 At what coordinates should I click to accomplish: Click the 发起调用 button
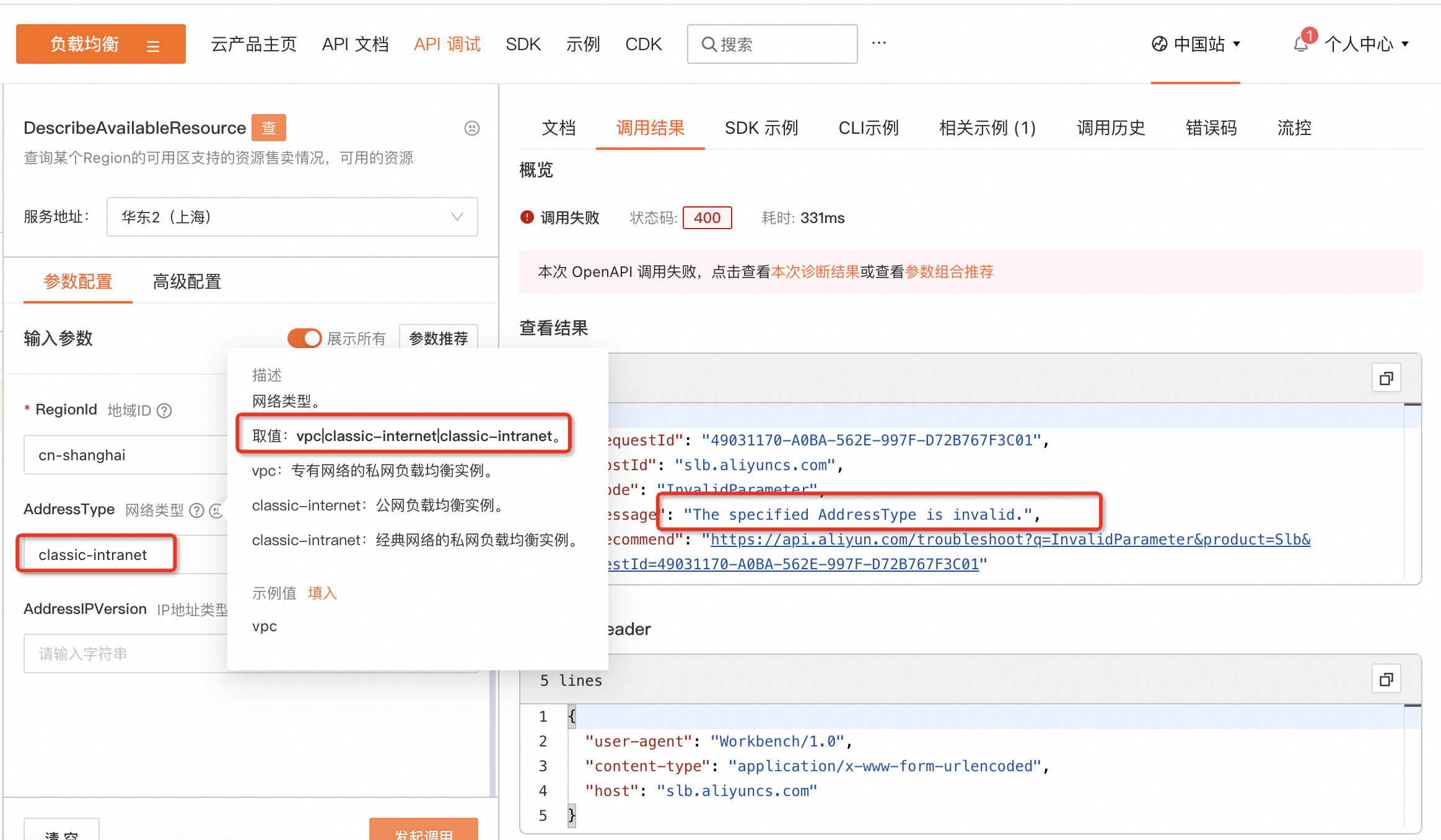click(x=424, y=830)
